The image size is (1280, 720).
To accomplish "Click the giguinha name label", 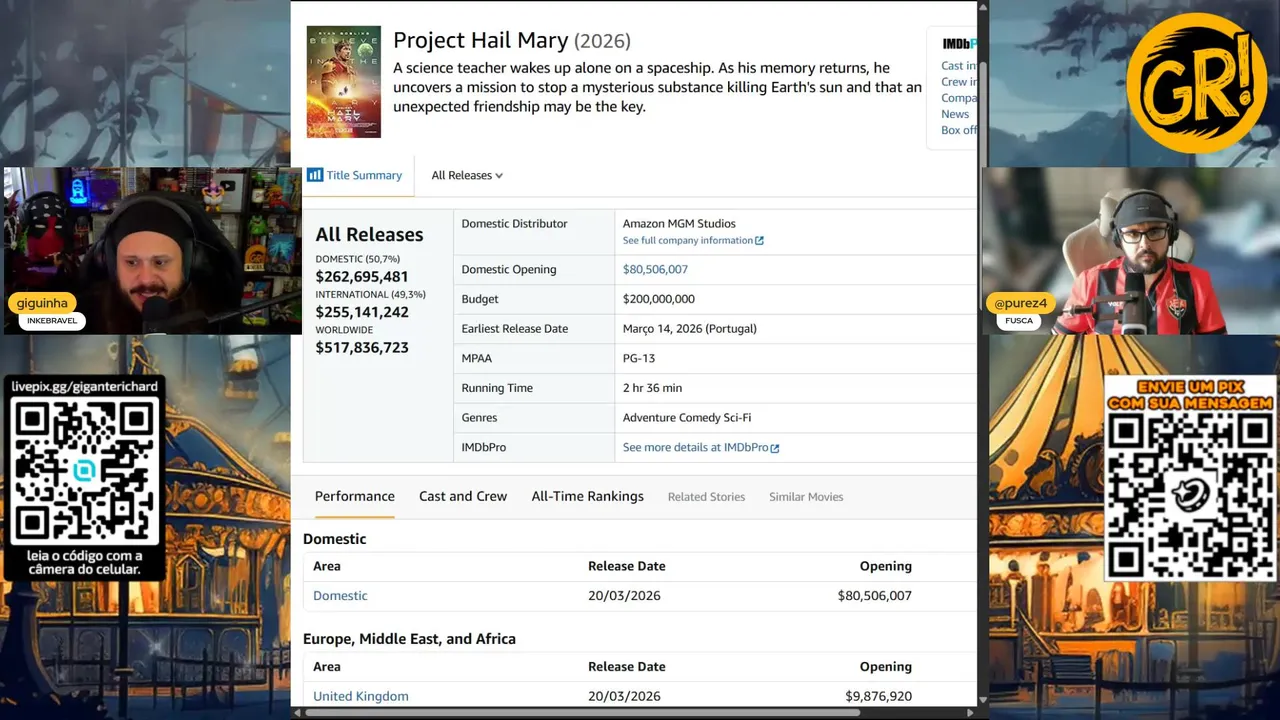I will [x=42, y=303].
